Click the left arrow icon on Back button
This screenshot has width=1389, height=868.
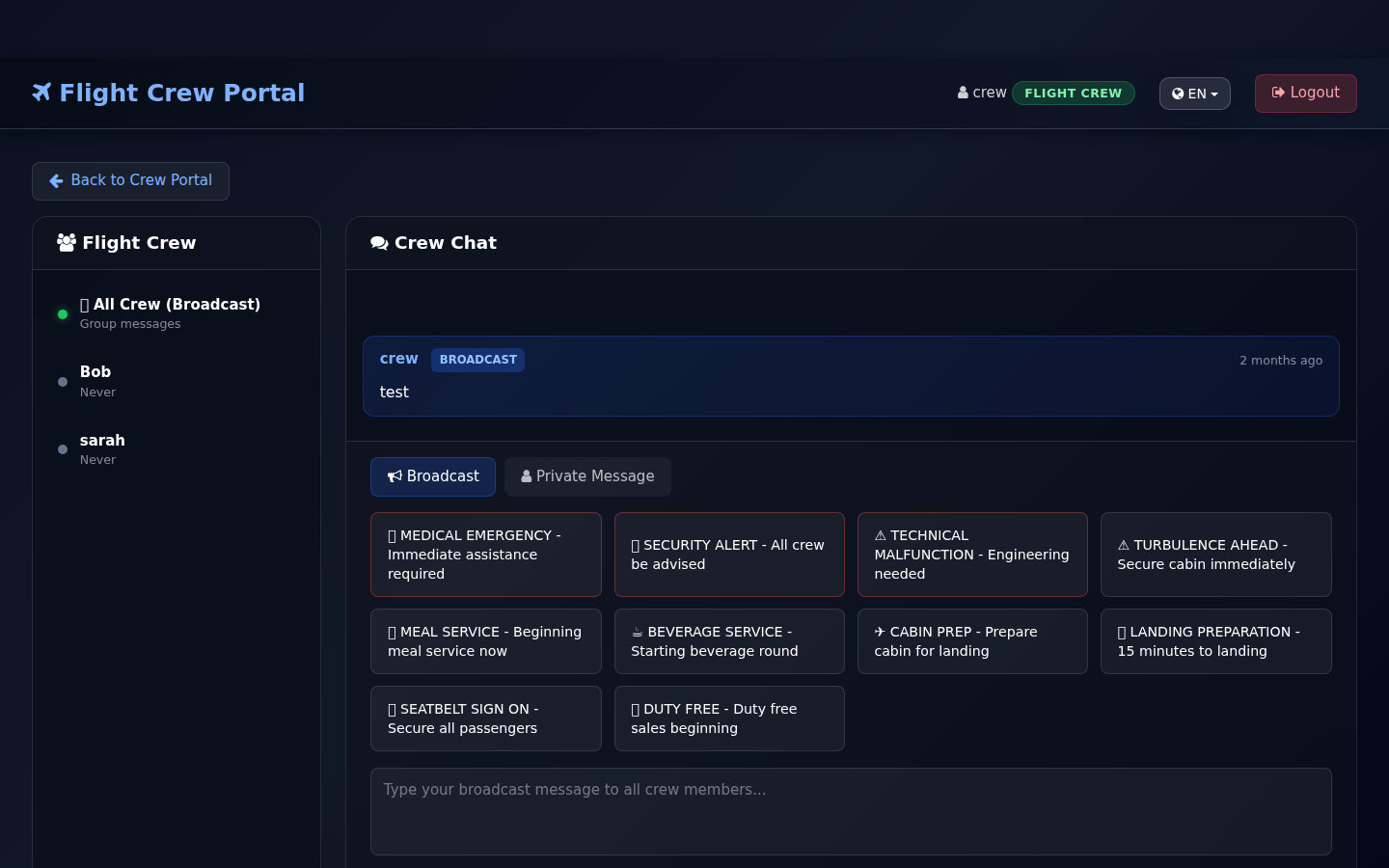click(x=56, y=181)
